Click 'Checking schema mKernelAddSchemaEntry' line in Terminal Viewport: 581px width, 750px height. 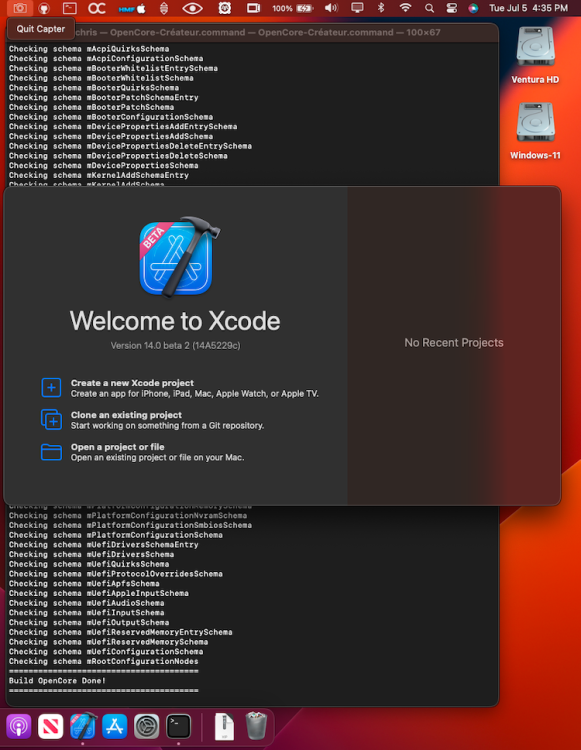99,176
